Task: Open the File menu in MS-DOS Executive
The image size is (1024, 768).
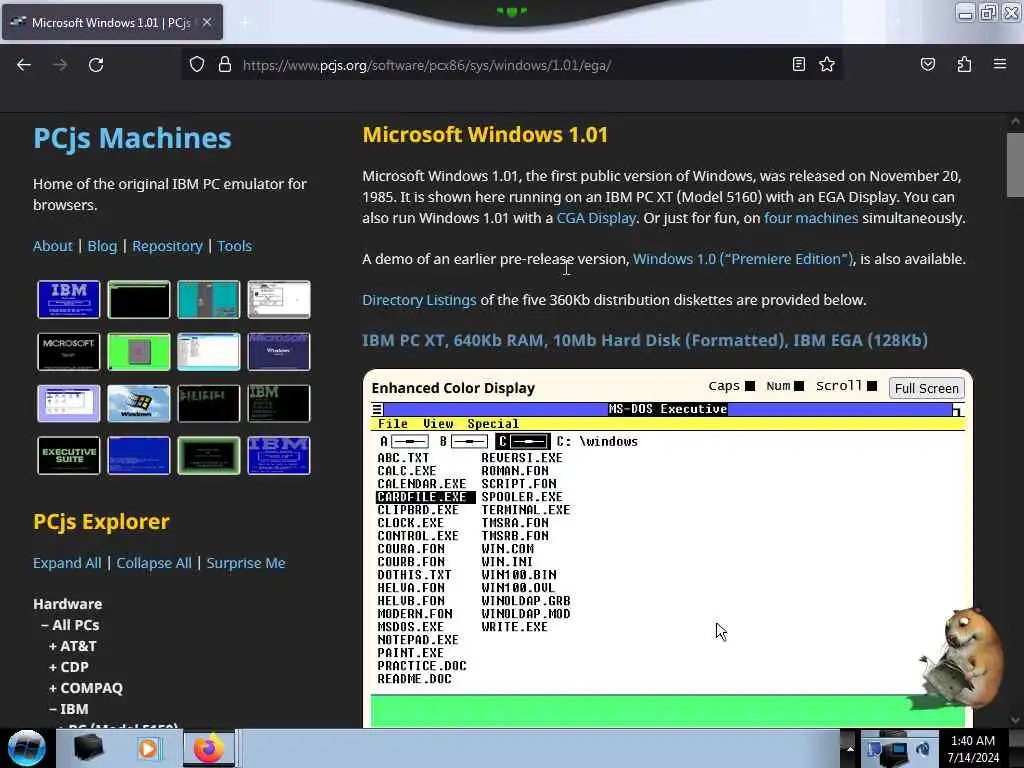Action: click(392, 424)
